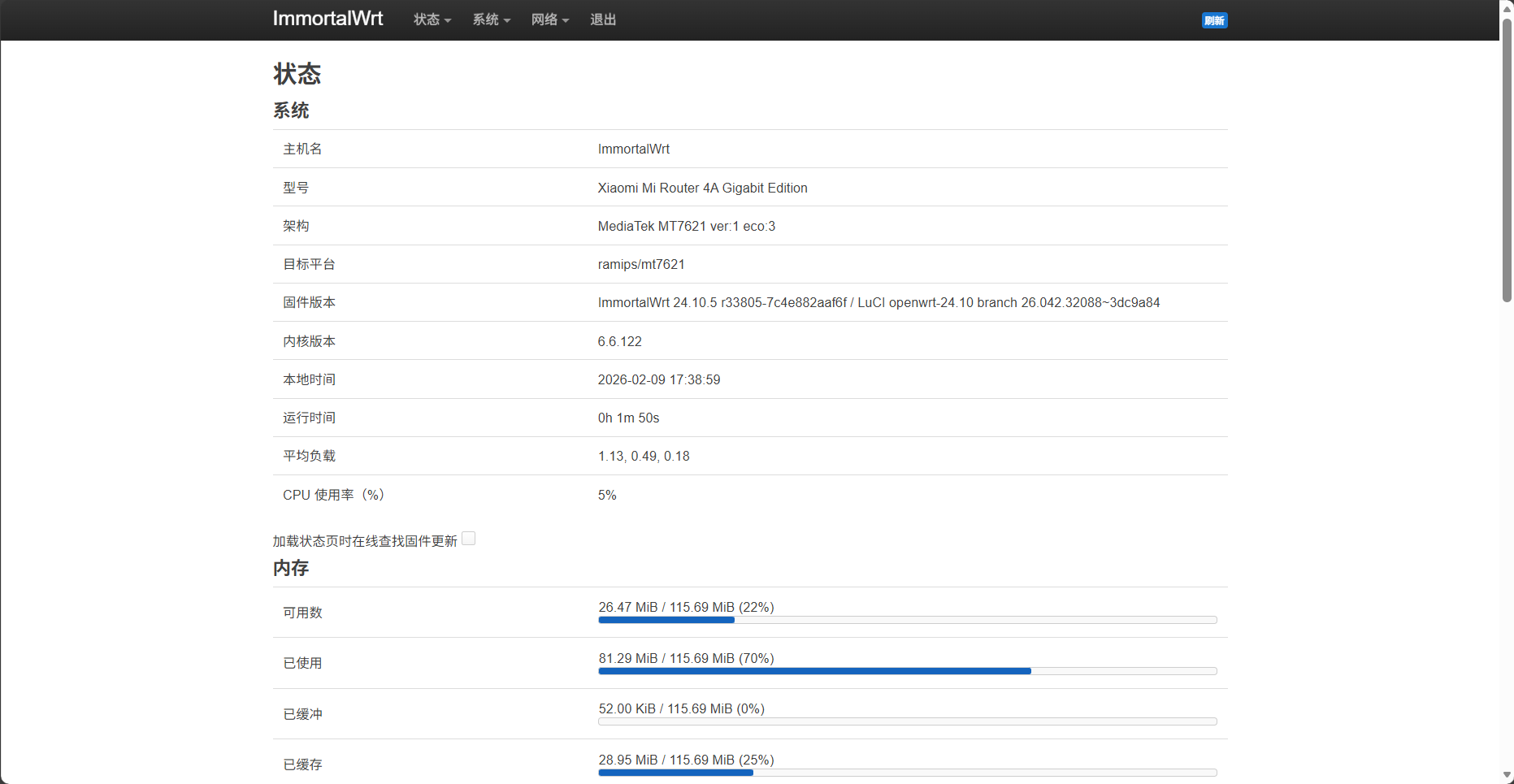The image size is (1514, 784).
Task: Click the 内存 section heading
Action: click(x=290, y=568)
